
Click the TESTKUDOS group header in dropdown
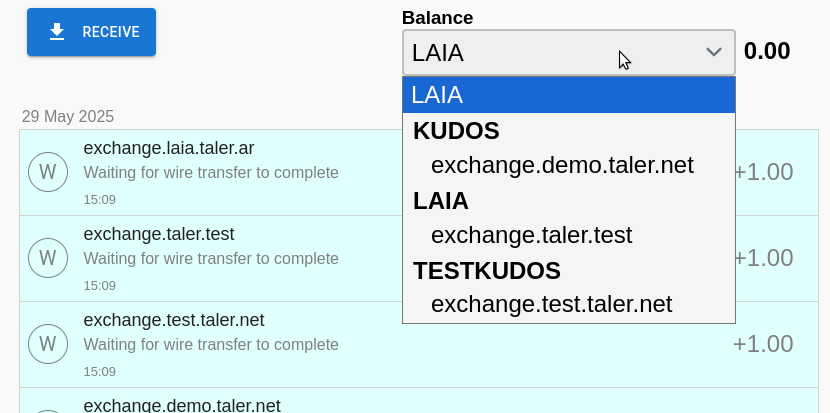[x=487, y=270]
